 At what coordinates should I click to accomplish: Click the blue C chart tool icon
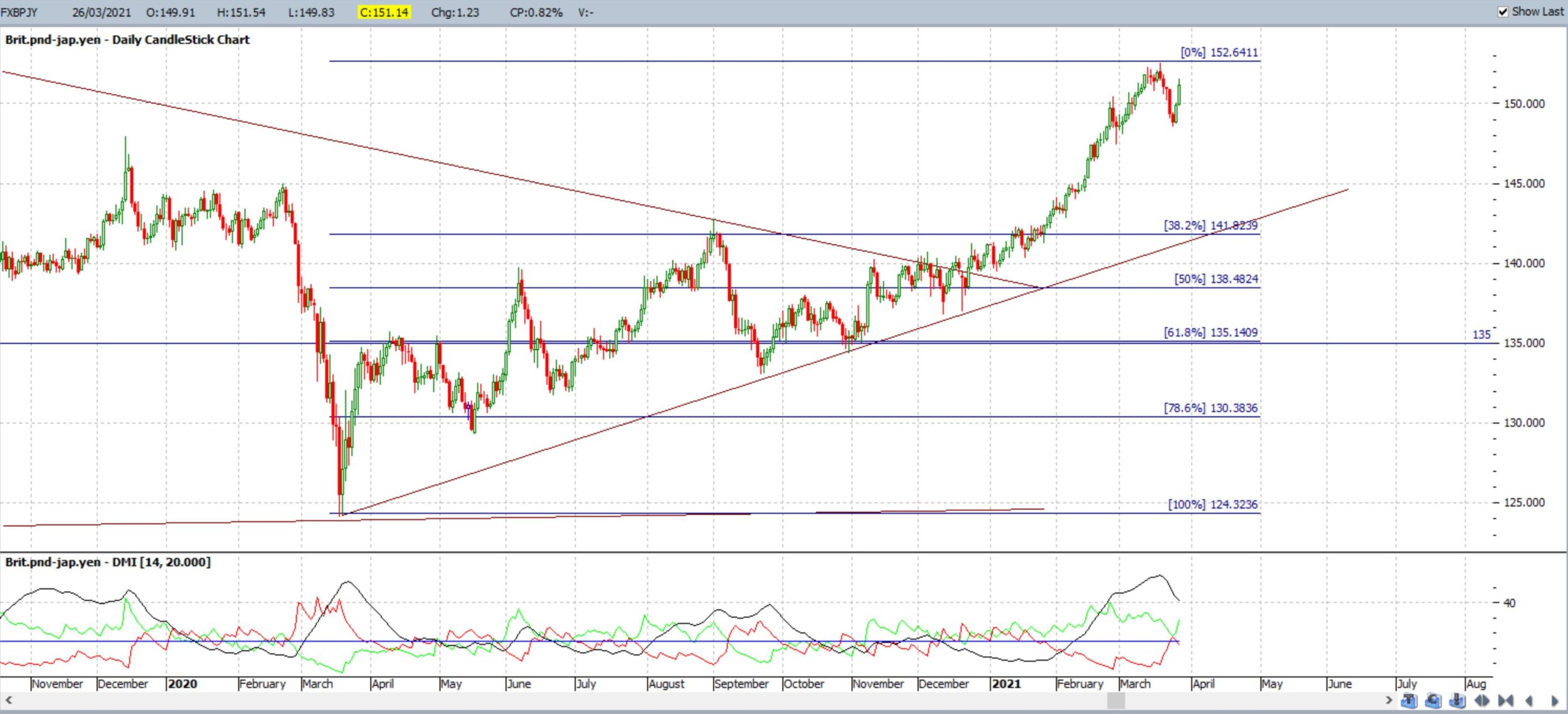tap(1433, 700)
